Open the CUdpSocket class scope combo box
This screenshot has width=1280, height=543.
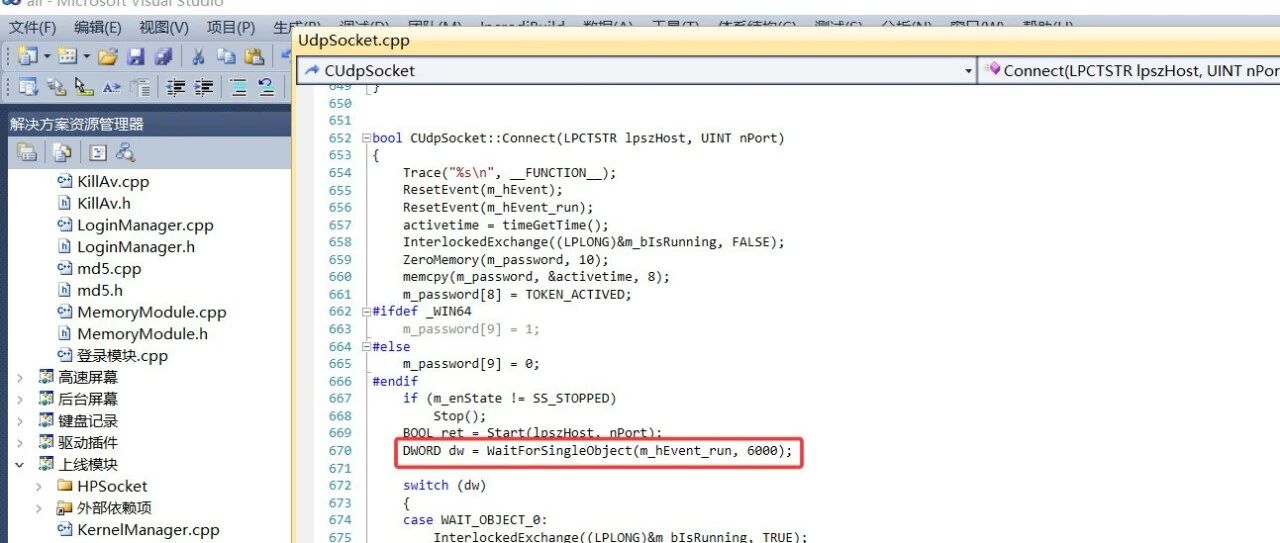click(636, 70)
